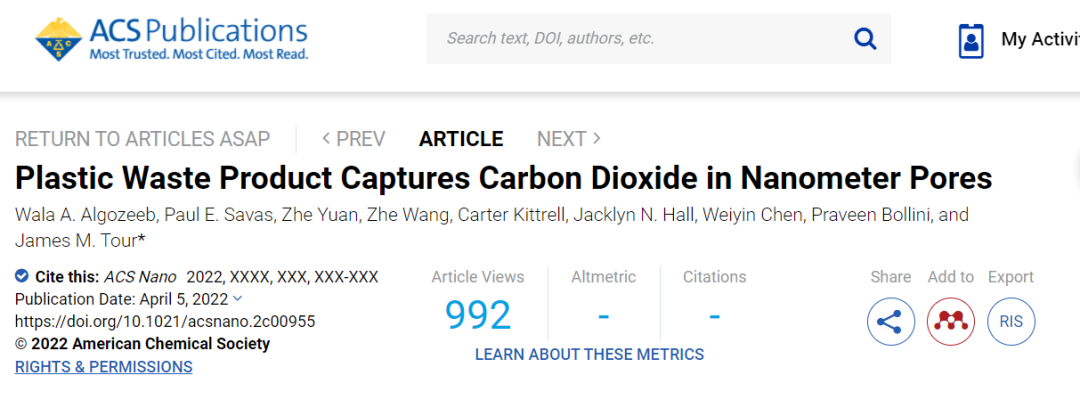Go to the NEXT article

pyautogui.click(x=568, y=139)
